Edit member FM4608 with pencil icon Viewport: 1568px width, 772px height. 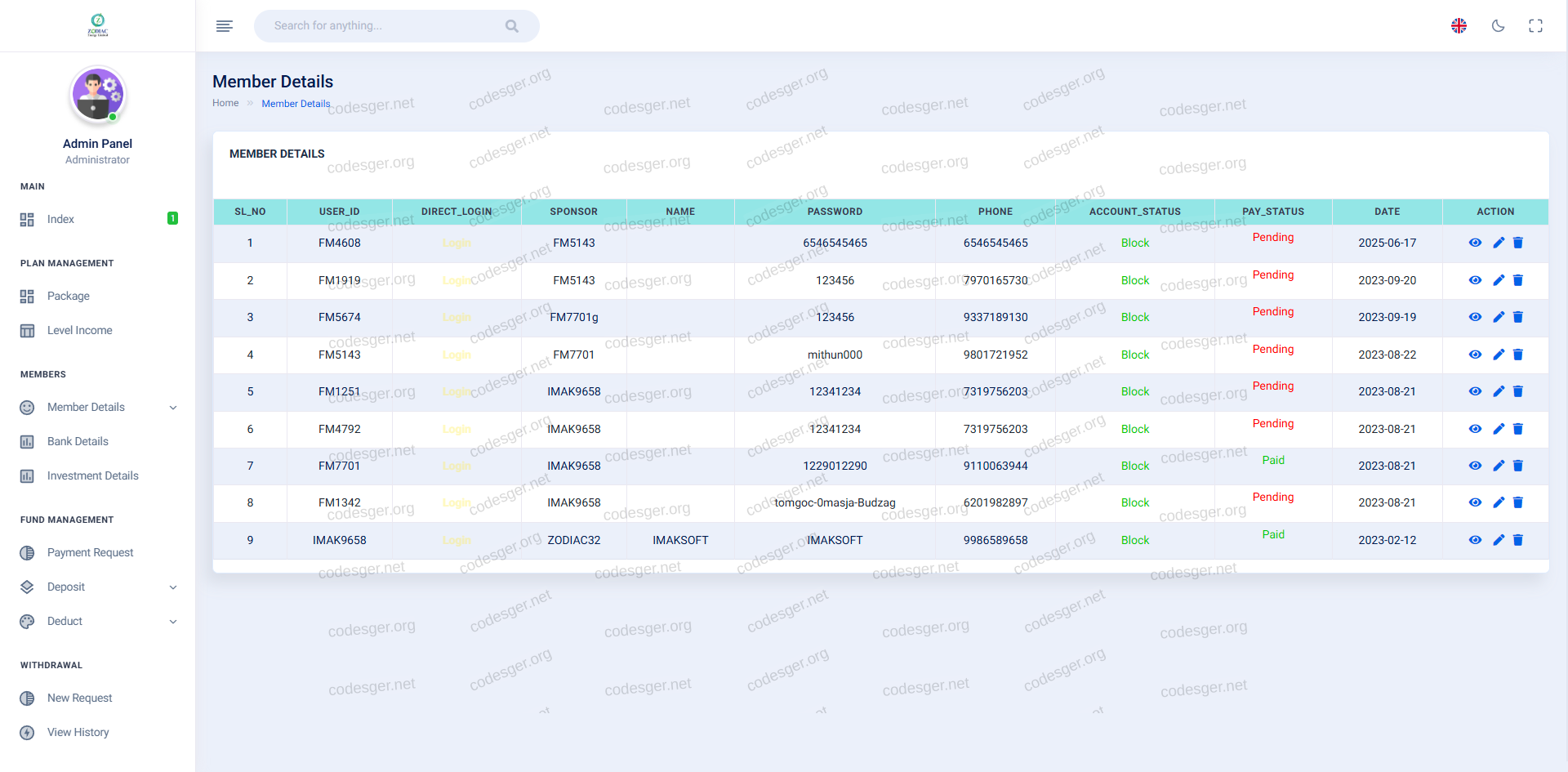tap(1498, 243)
